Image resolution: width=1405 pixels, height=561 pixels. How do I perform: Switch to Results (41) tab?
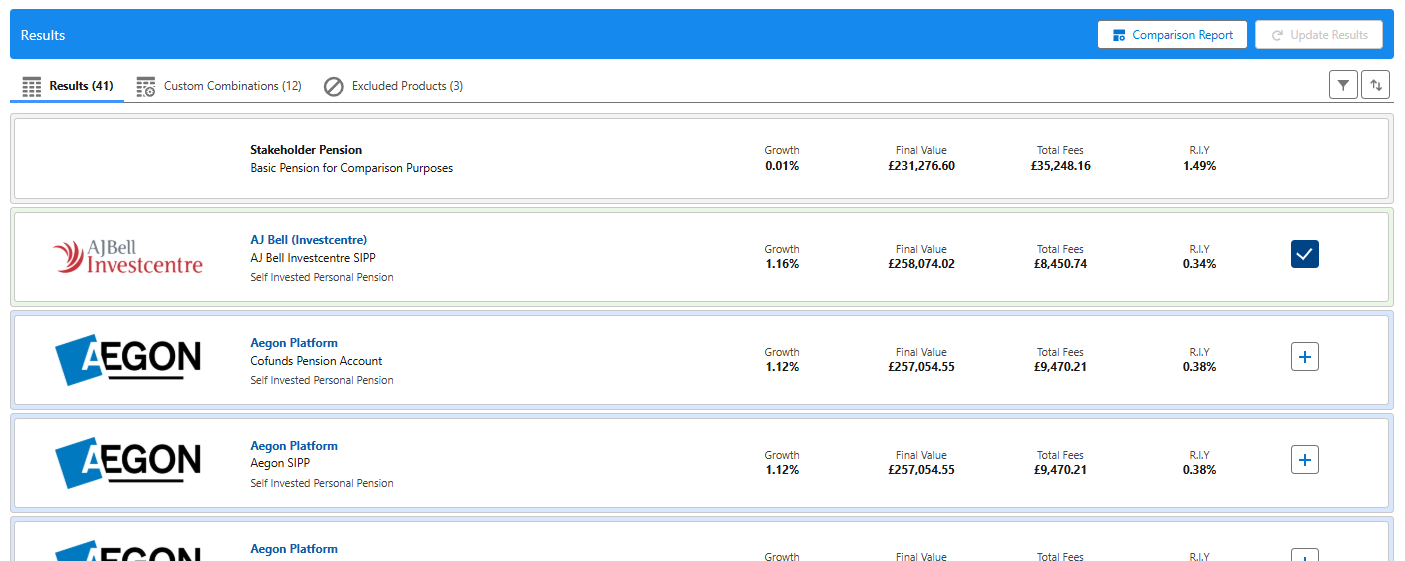tap(67, 86)
